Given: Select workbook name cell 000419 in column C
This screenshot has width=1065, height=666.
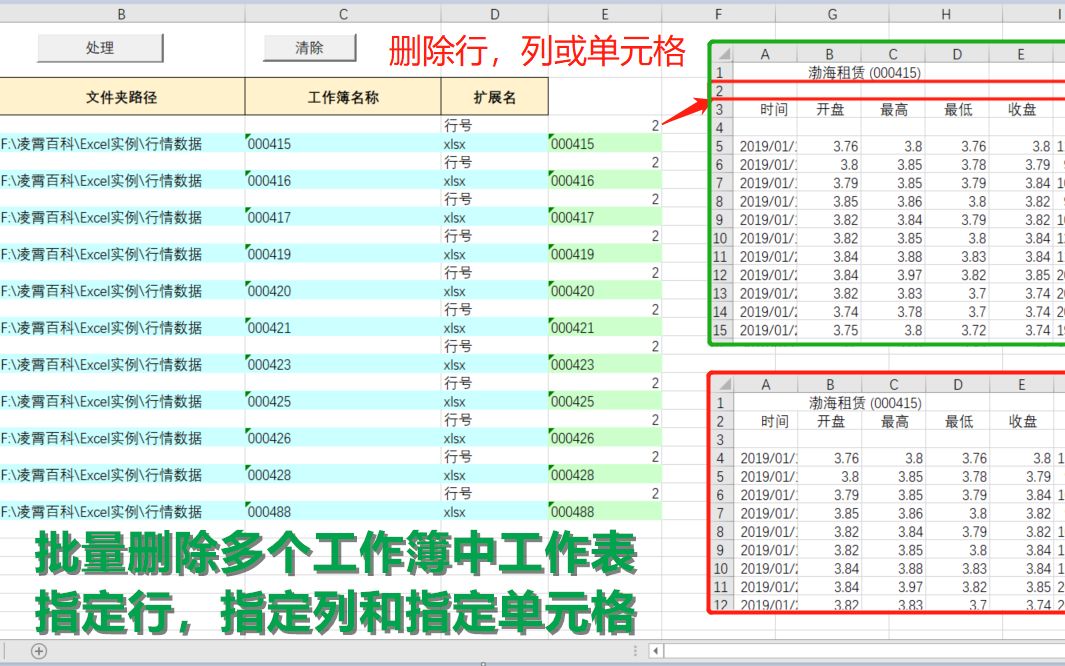Looking at the screenshot, I should [343, 253].
